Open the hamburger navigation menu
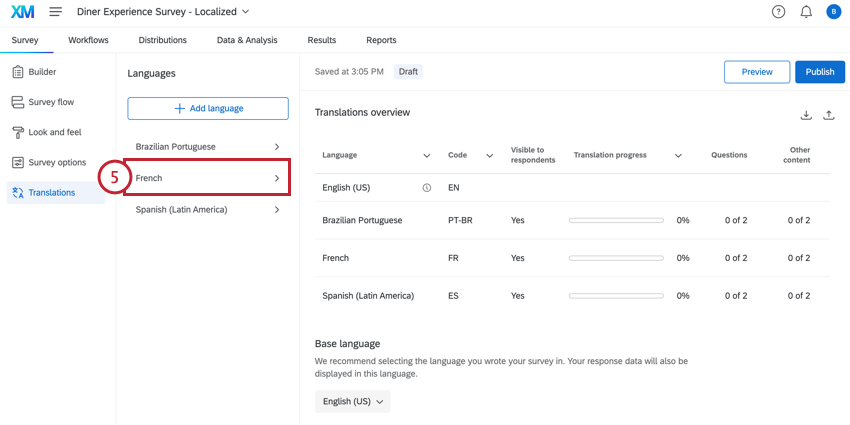The width and height of the screenshot is (850, 425). point(56,12)
